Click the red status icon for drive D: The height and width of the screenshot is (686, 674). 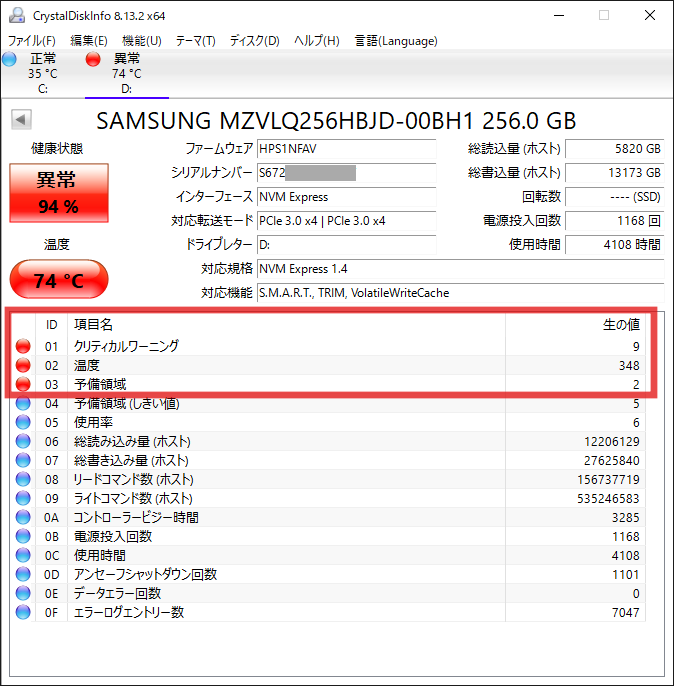click(x=93, y=59)
